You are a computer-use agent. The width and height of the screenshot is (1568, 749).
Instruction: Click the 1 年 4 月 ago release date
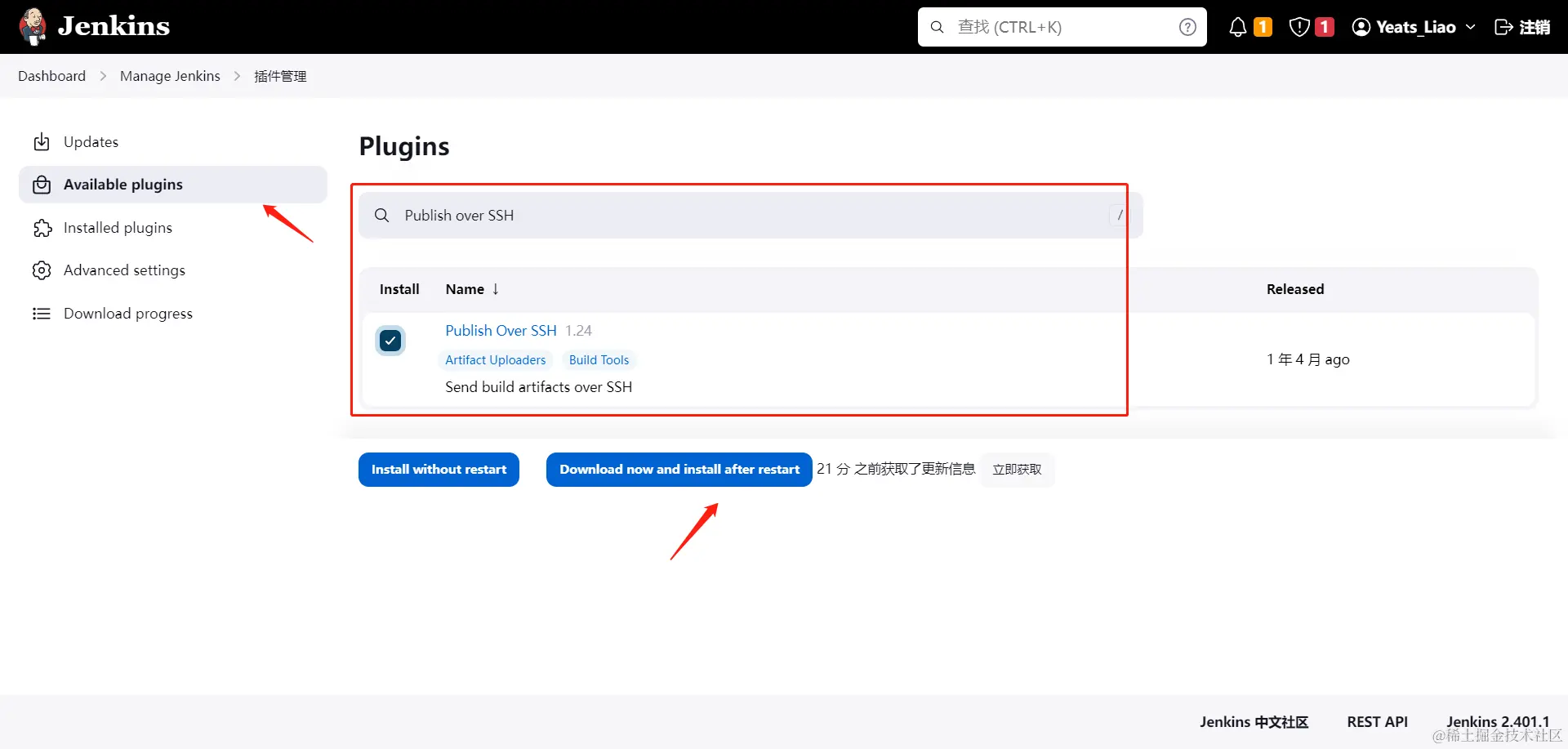click(x=1308, y=359)
